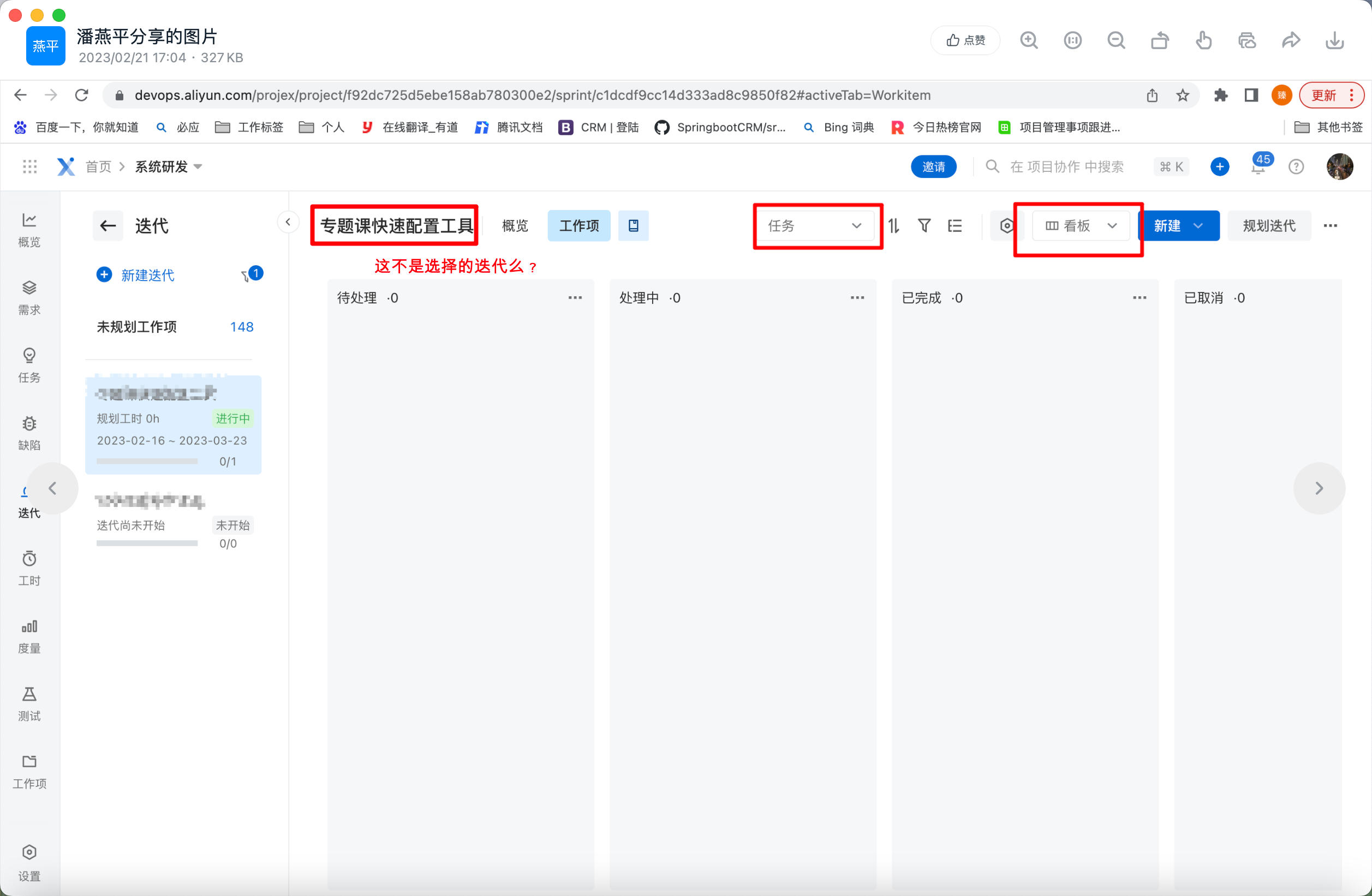Open the user avatar menu

click(1340, 166)
